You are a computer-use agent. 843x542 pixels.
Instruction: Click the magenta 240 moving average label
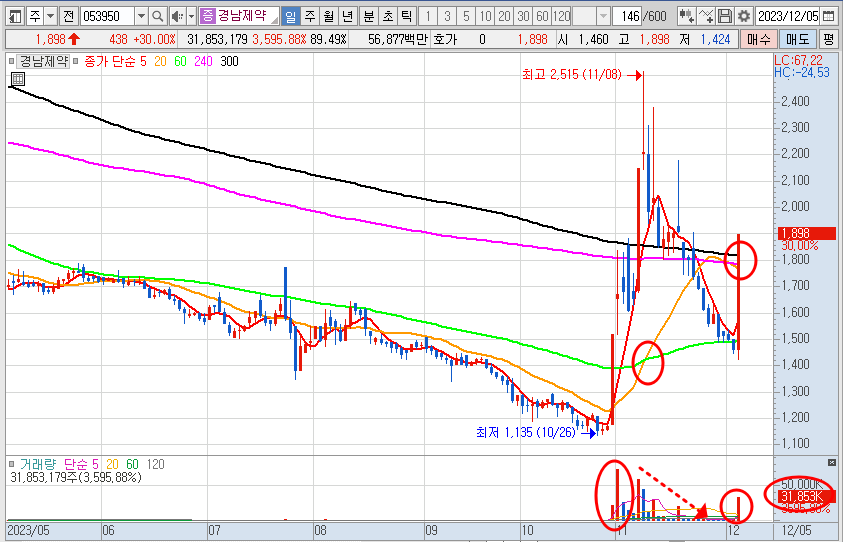203,61
